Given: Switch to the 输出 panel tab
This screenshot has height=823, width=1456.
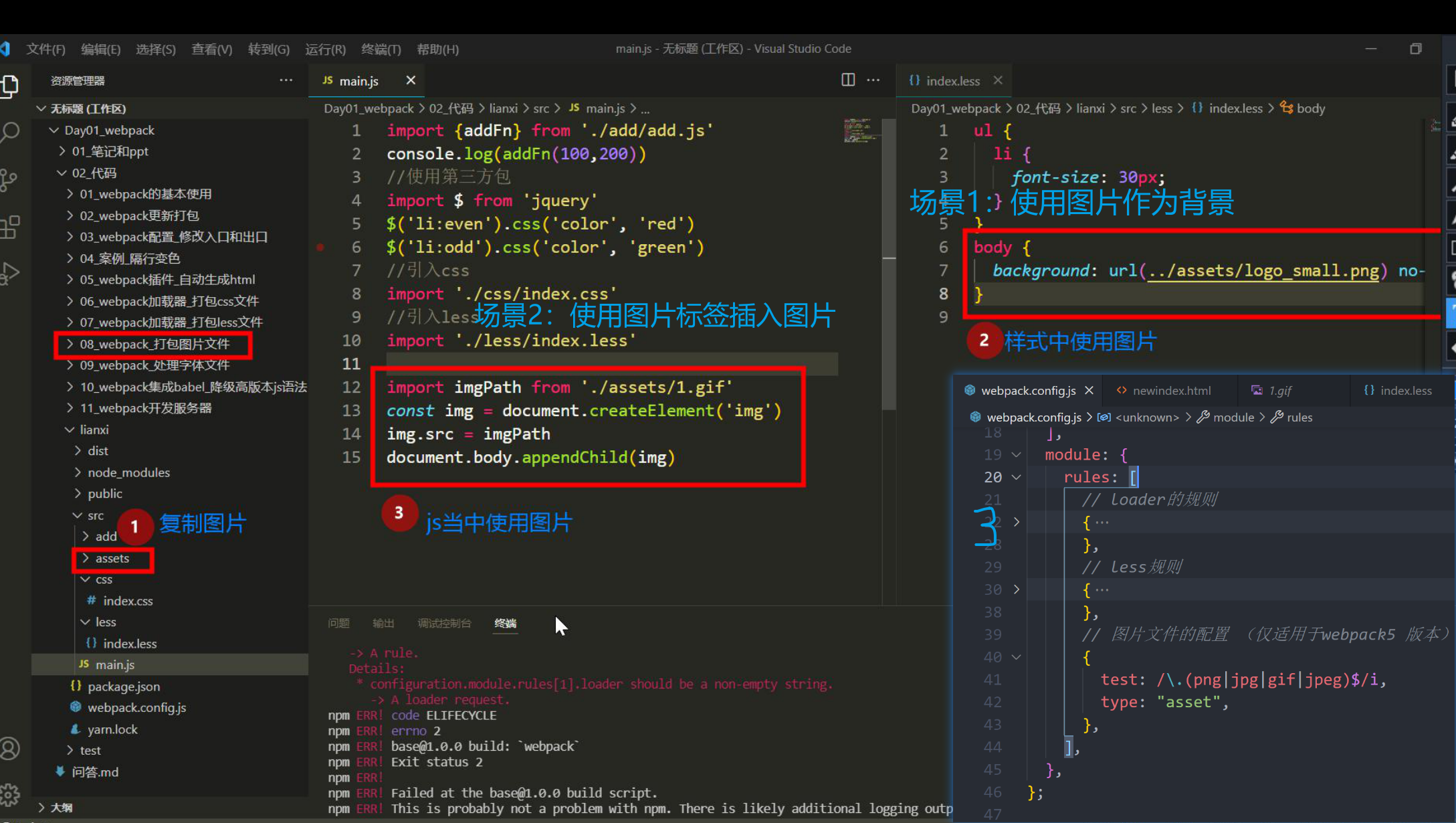Looking at the screenshot, I should tap(383, 623).
